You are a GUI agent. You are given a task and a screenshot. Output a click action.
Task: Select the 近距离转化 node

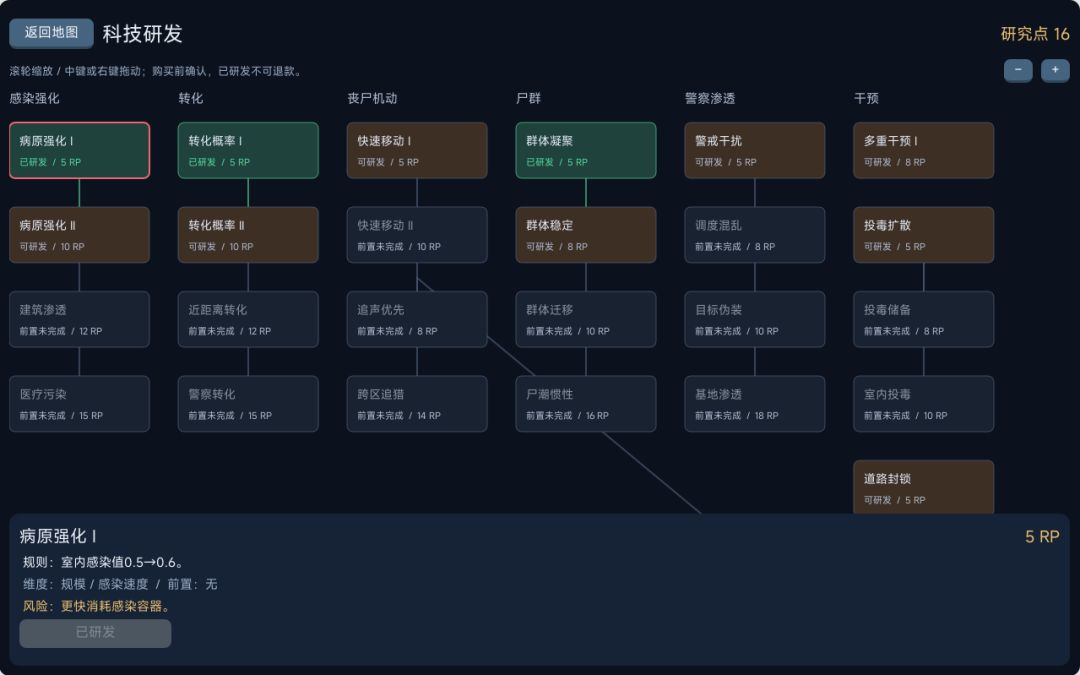coord(248,319)
